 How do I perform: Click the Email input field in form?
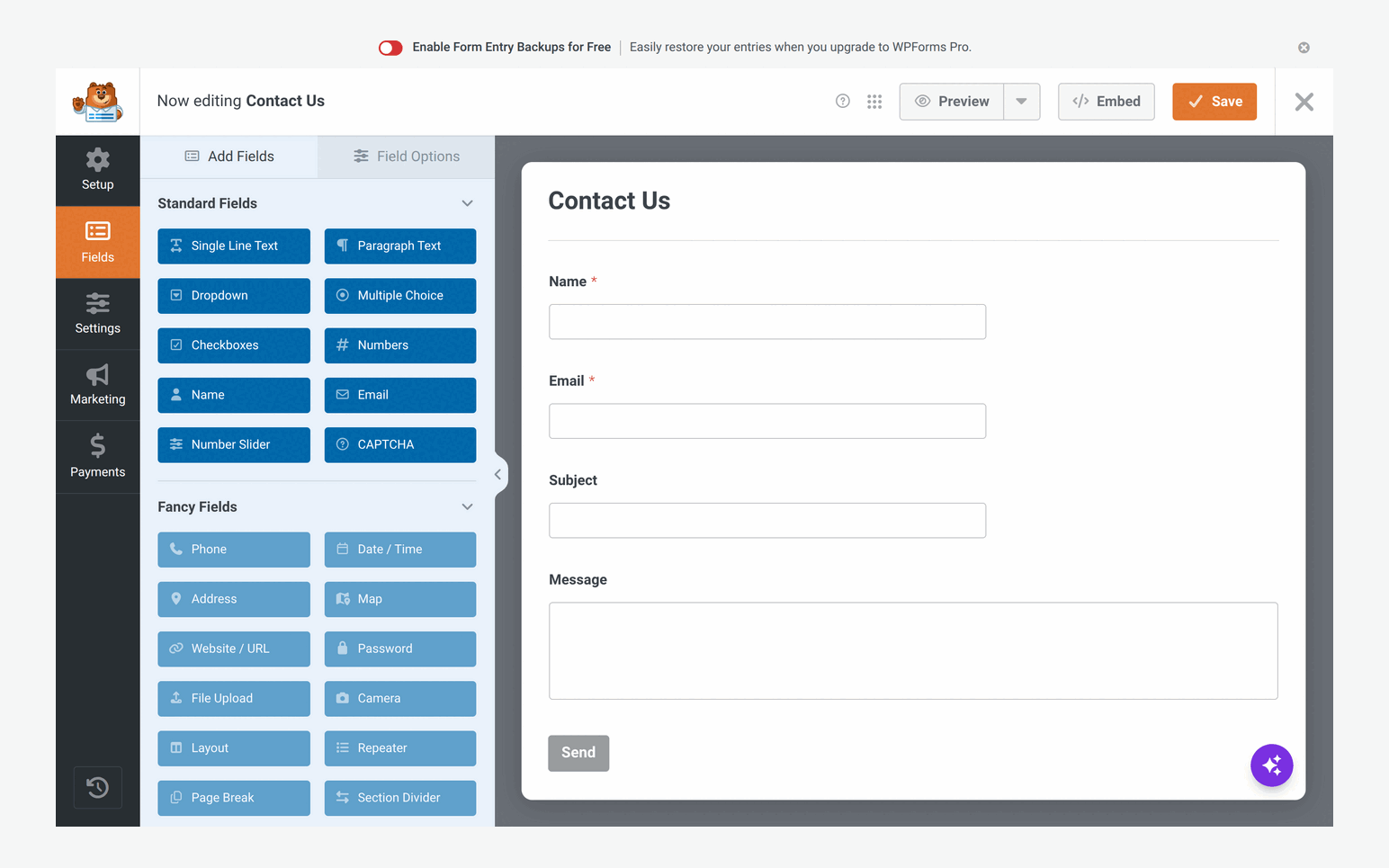(x=767, y=421)
